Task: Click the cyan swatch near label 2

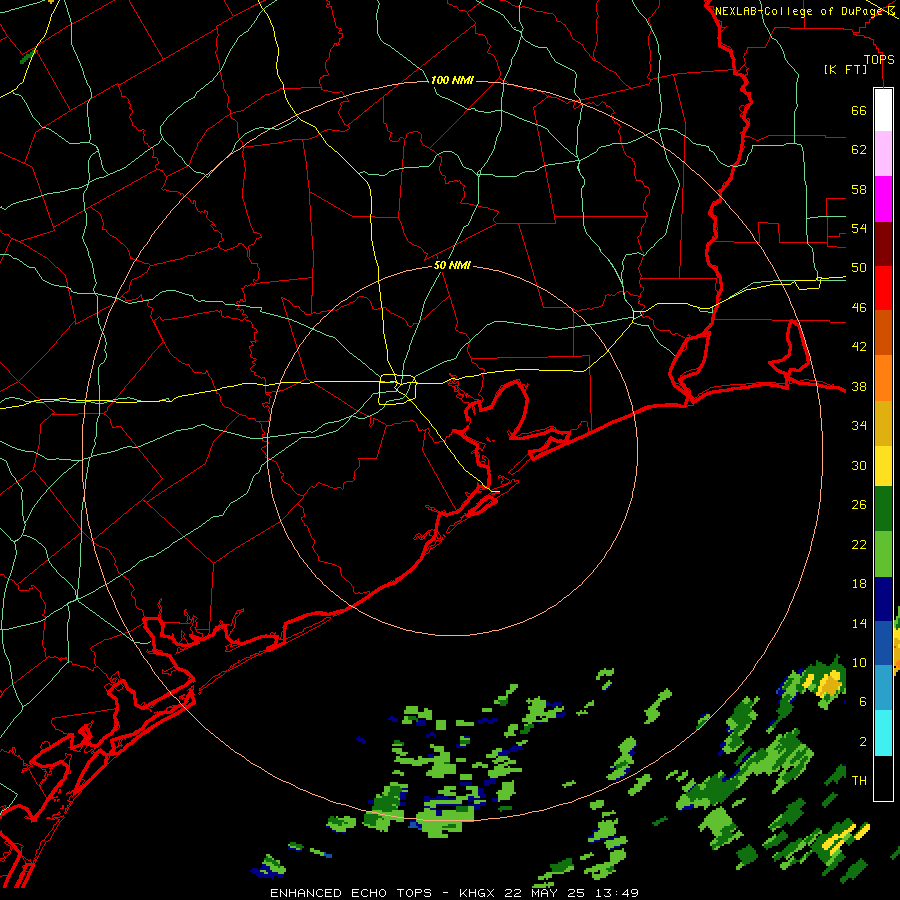Action: [883, 734]
